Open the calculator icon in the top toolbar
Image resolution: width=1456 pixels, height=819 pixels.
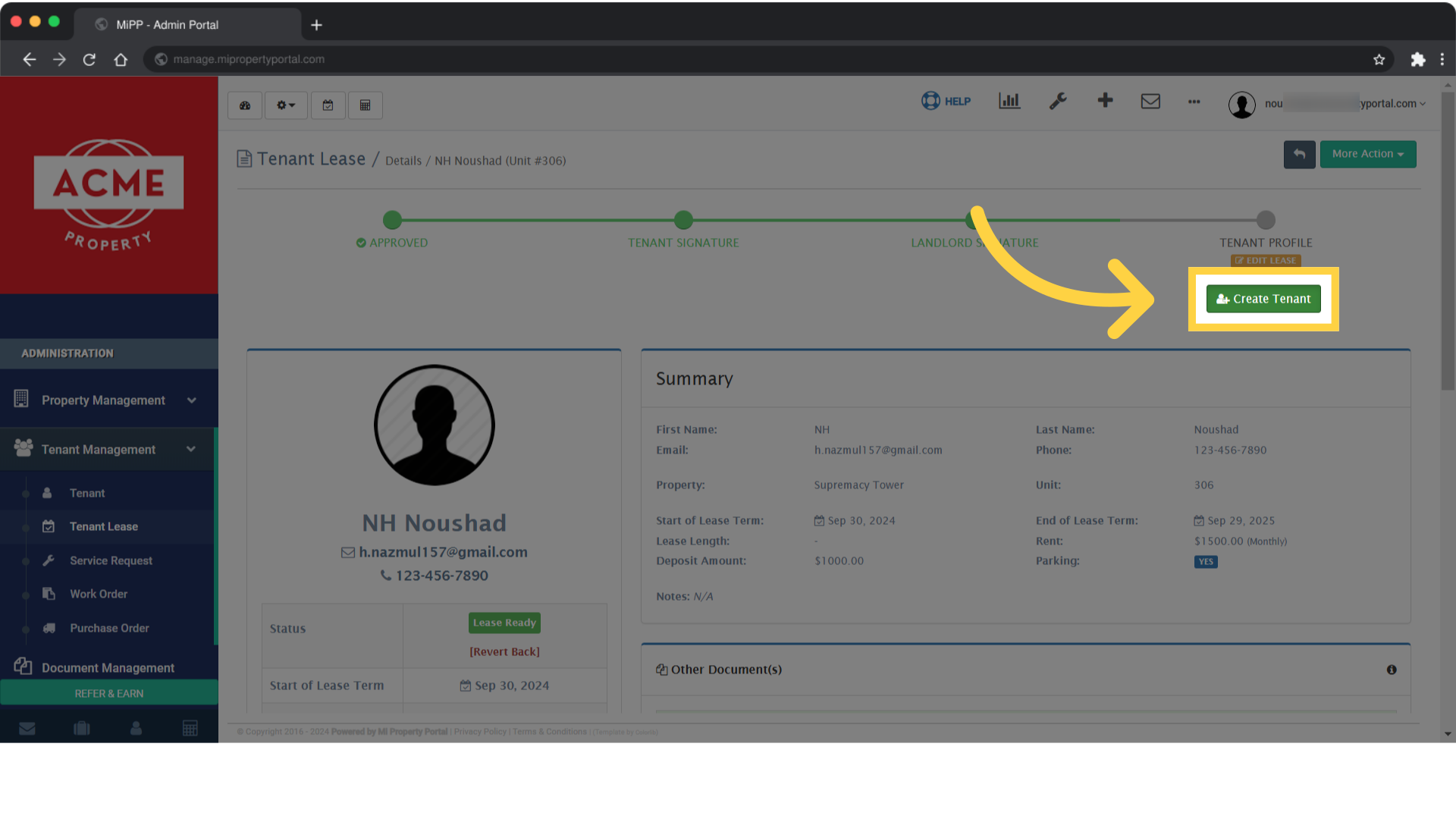[365, 105]
